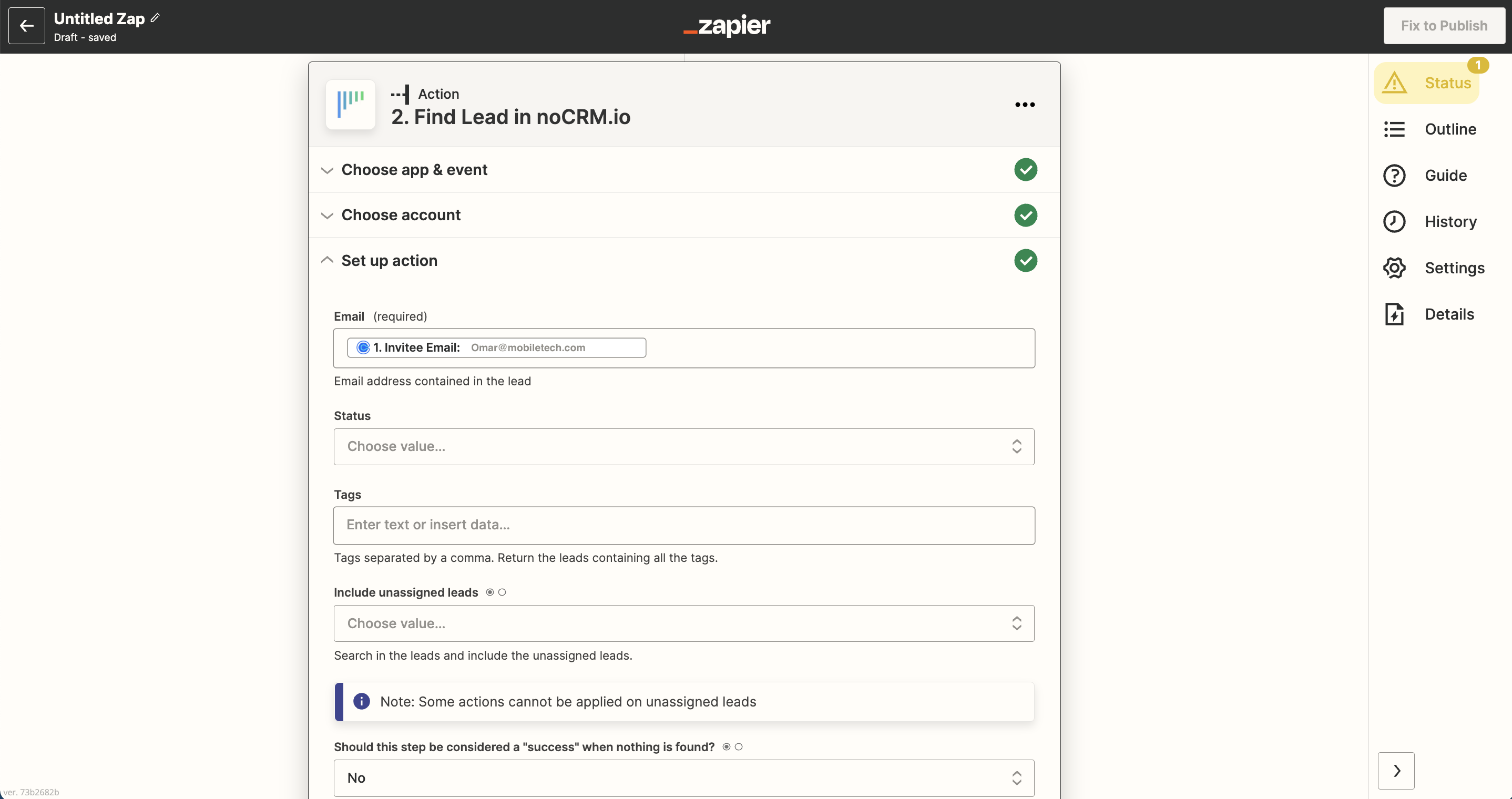Image resolution: width=1512 pixels, height=799 pixels.
Task: Select second radio for success when nothing found
Action: [739, 747]
